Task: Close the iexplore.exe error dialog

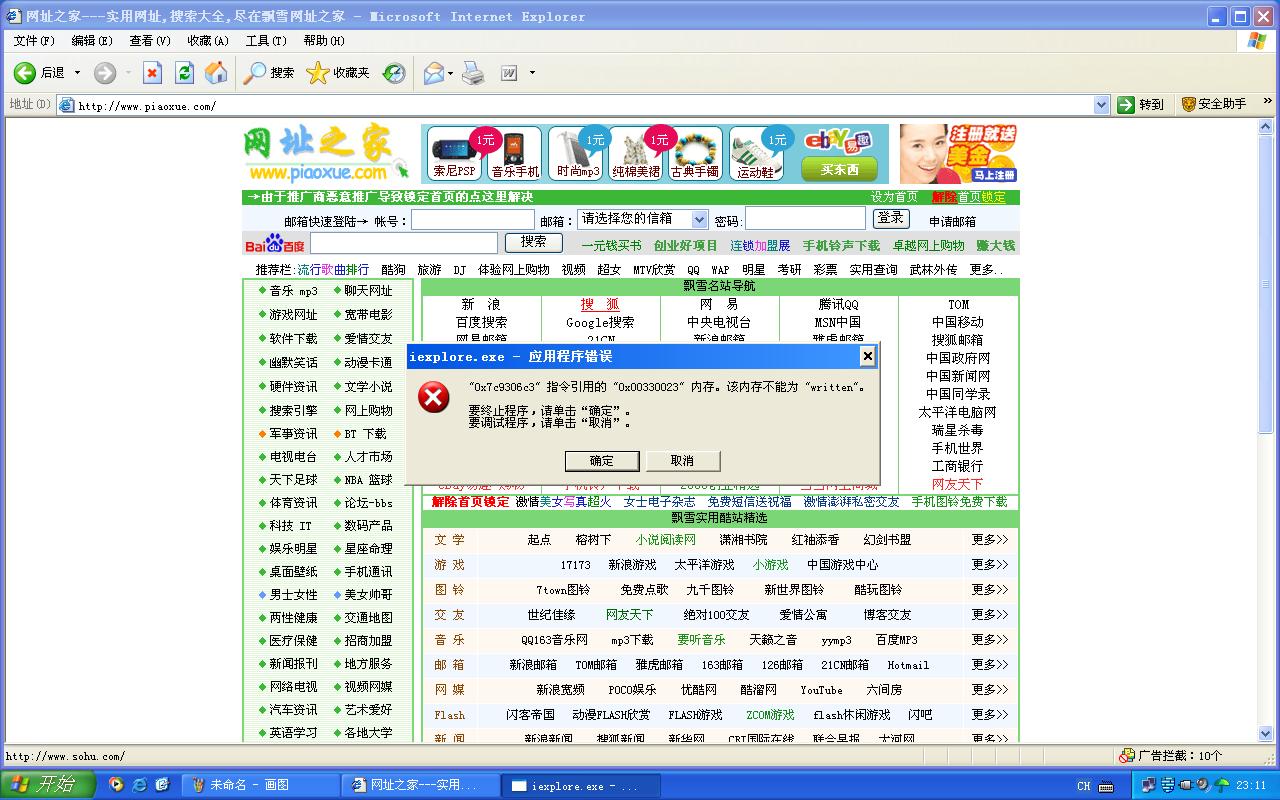Action: point(867,356)
